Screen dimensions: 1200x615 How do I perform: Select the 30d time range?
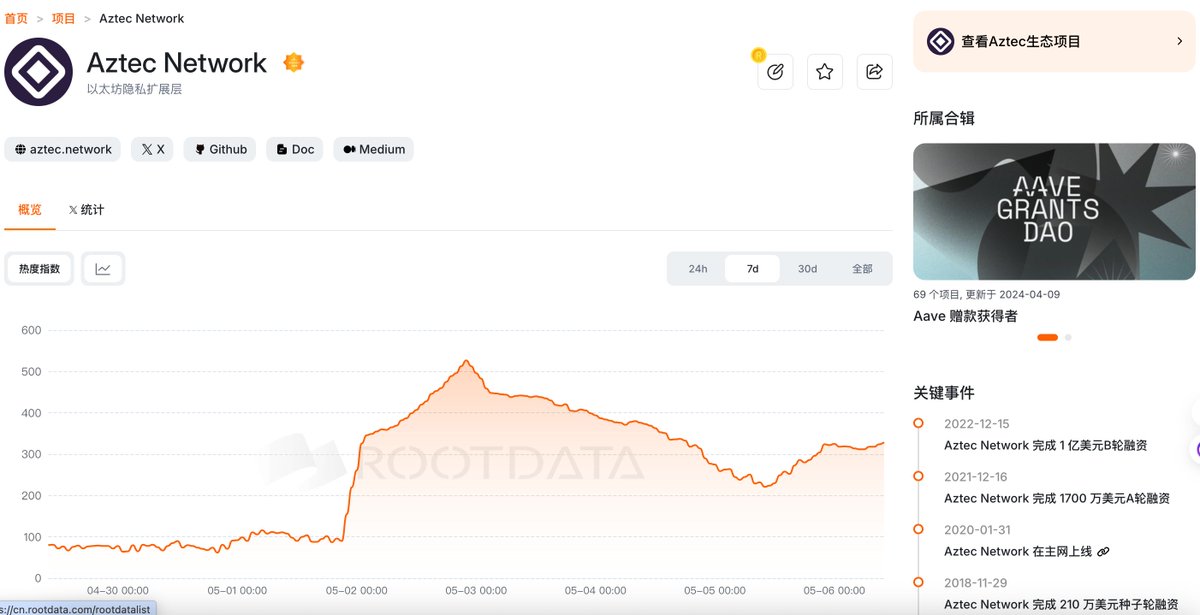pyautogui.click(x=807, y=269)
